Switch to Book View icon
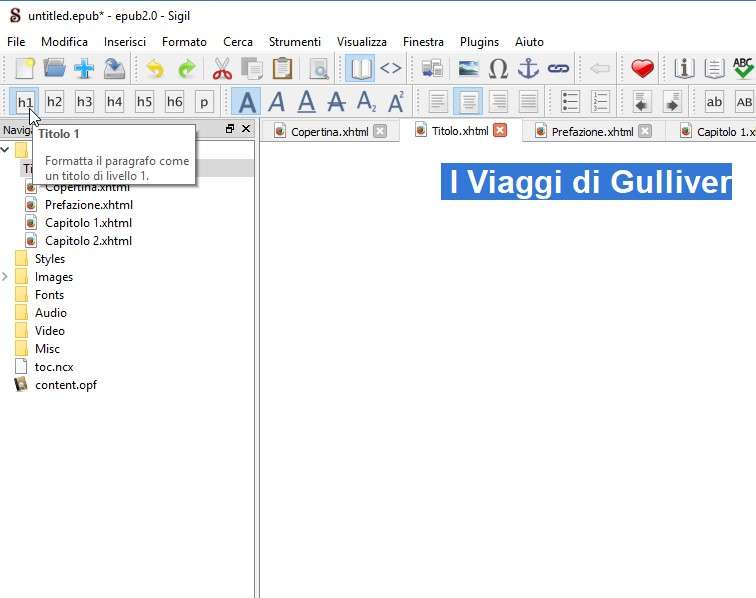 pos(361,68)
